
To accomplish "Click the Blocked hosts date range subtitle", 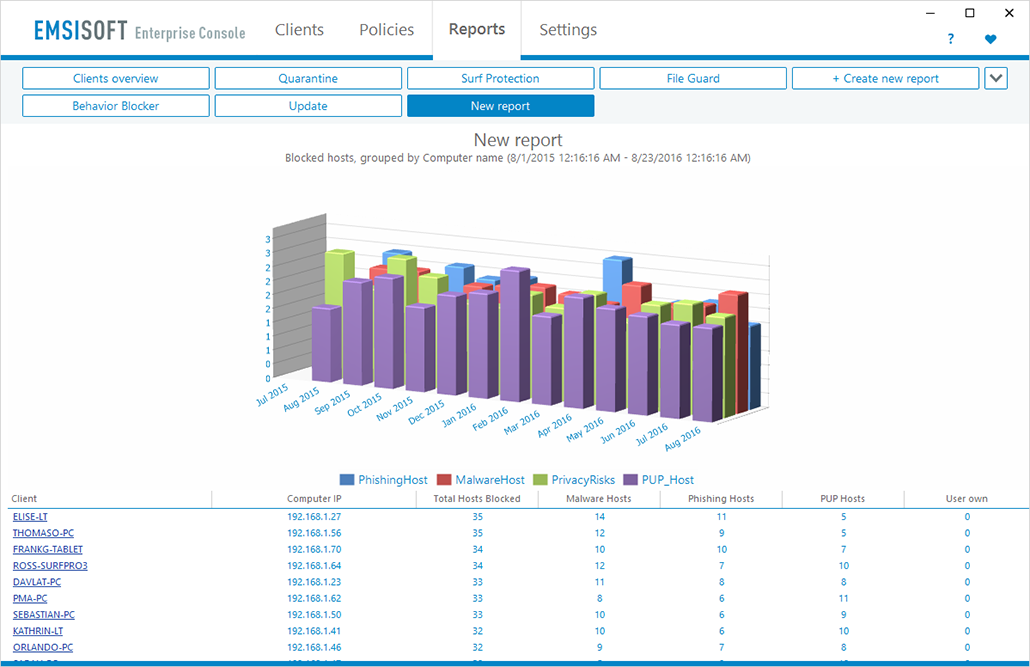I will point(518,158).
